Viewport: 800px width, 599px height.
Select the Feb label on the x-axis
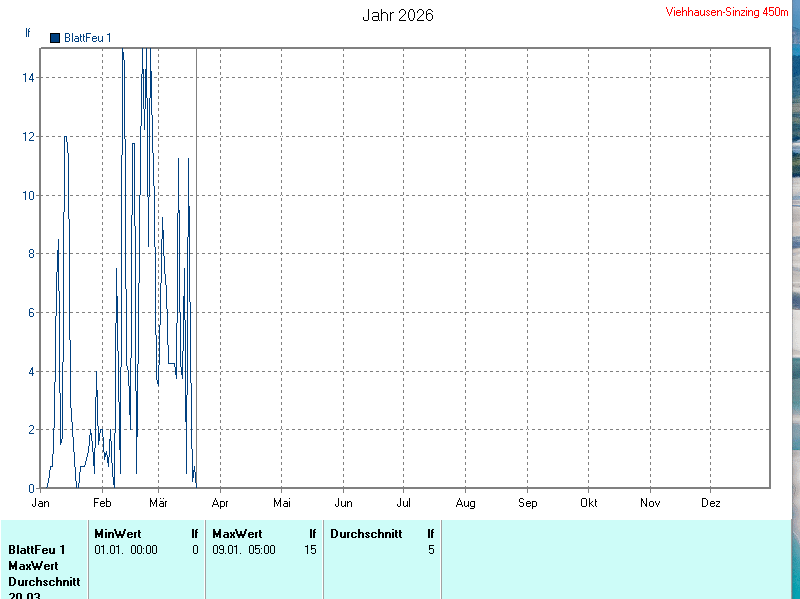[x=102, y=502]
